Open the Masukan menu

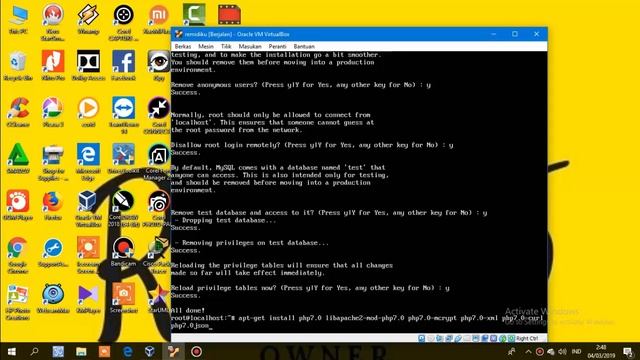(x=250, y=47)
